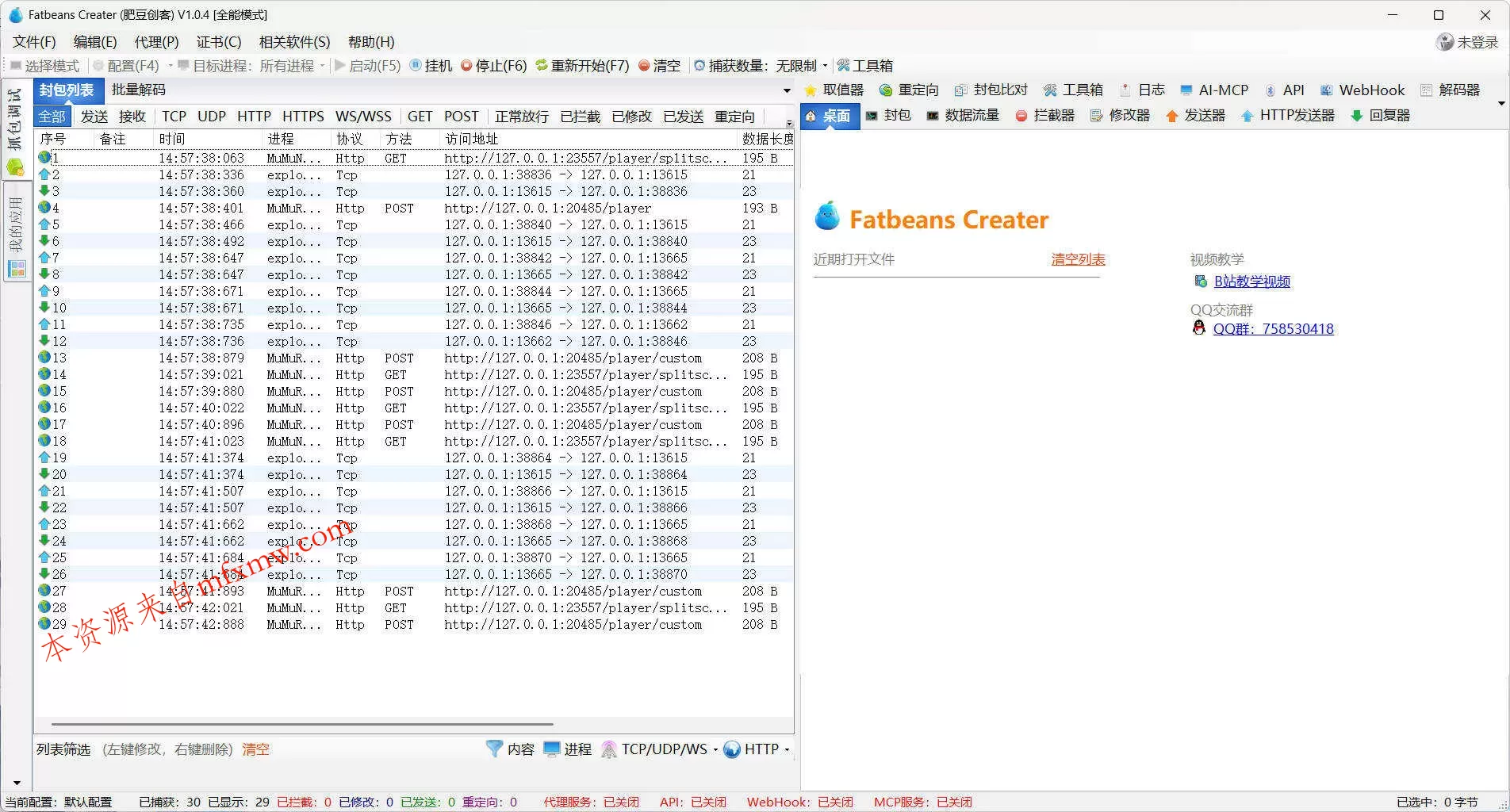Screen dimensions: 1510x812
Task: Click the packet list horizontal scrollbar
Action: (302, 724)
